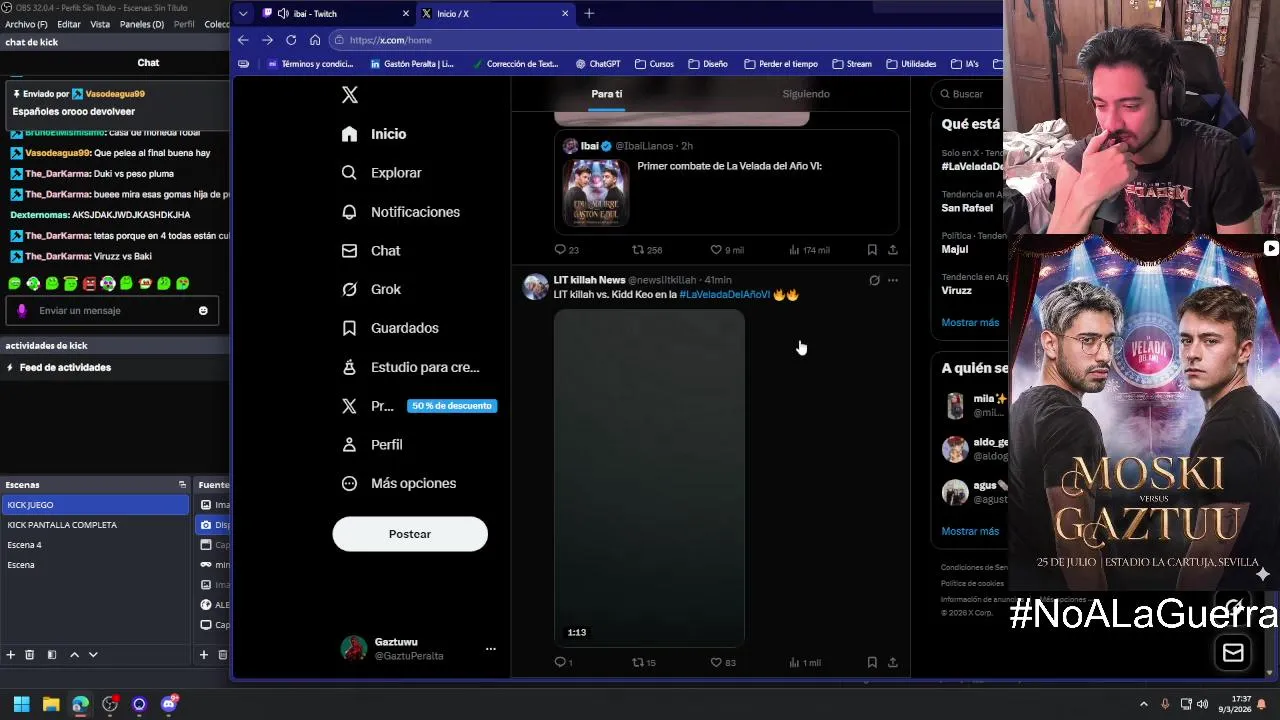Click Mostrar más under who to follow
The image size is (1280, 720).
(970, 532)
